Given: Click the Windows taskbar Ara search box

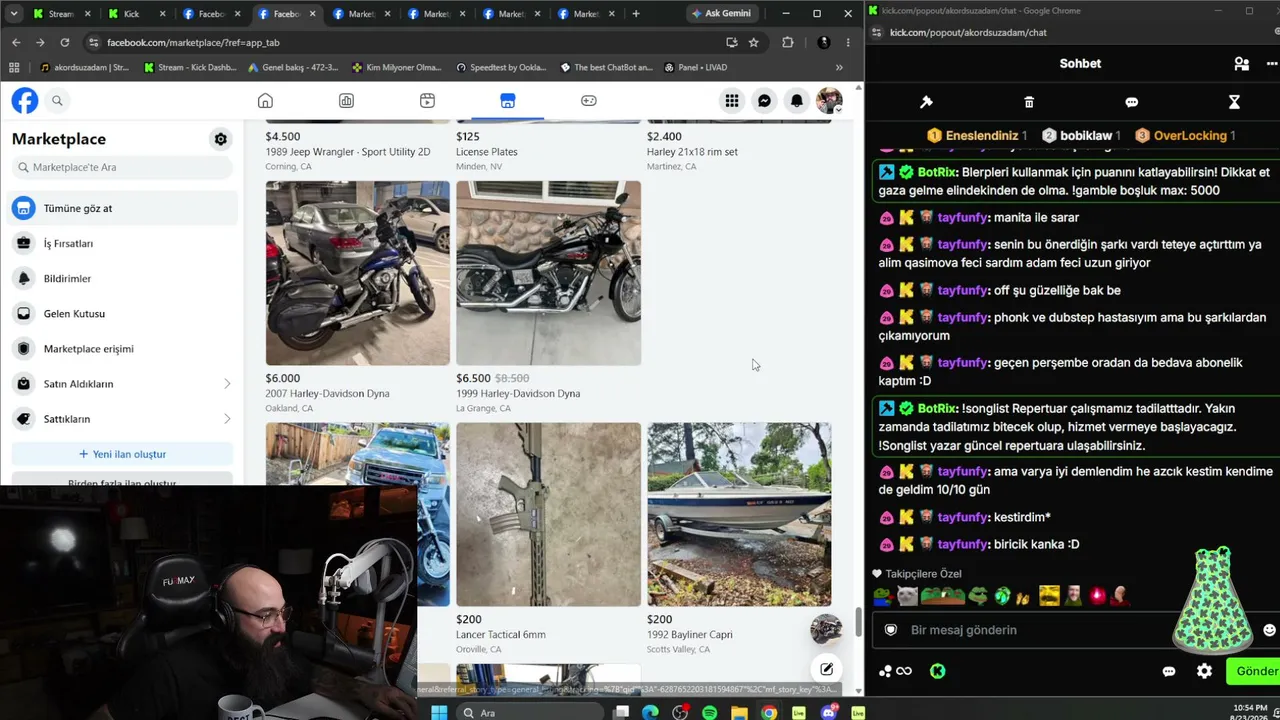Looking at the screenshot, I should click(x=530, y=712).
